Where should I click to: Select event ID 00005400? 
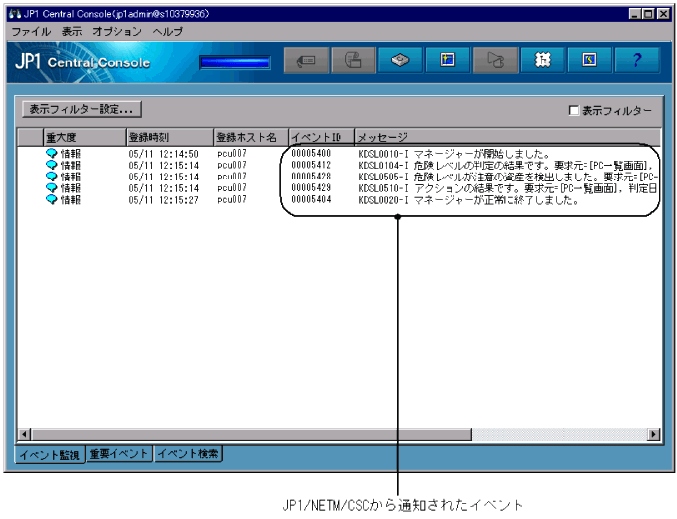point(311,153)
